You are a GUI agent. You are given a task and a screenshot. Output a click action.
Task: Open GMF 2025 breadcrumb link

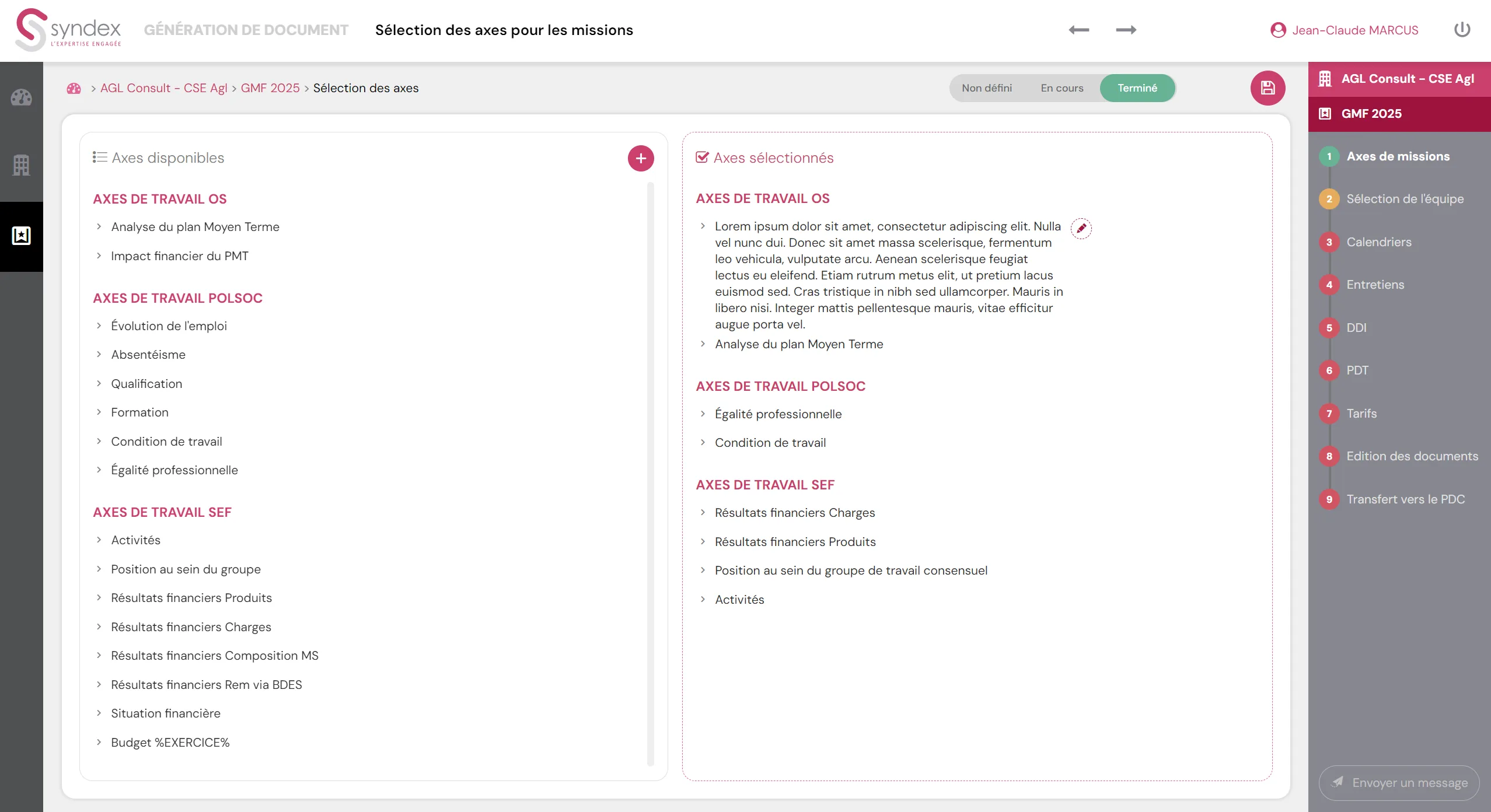(x=270, y=88)
